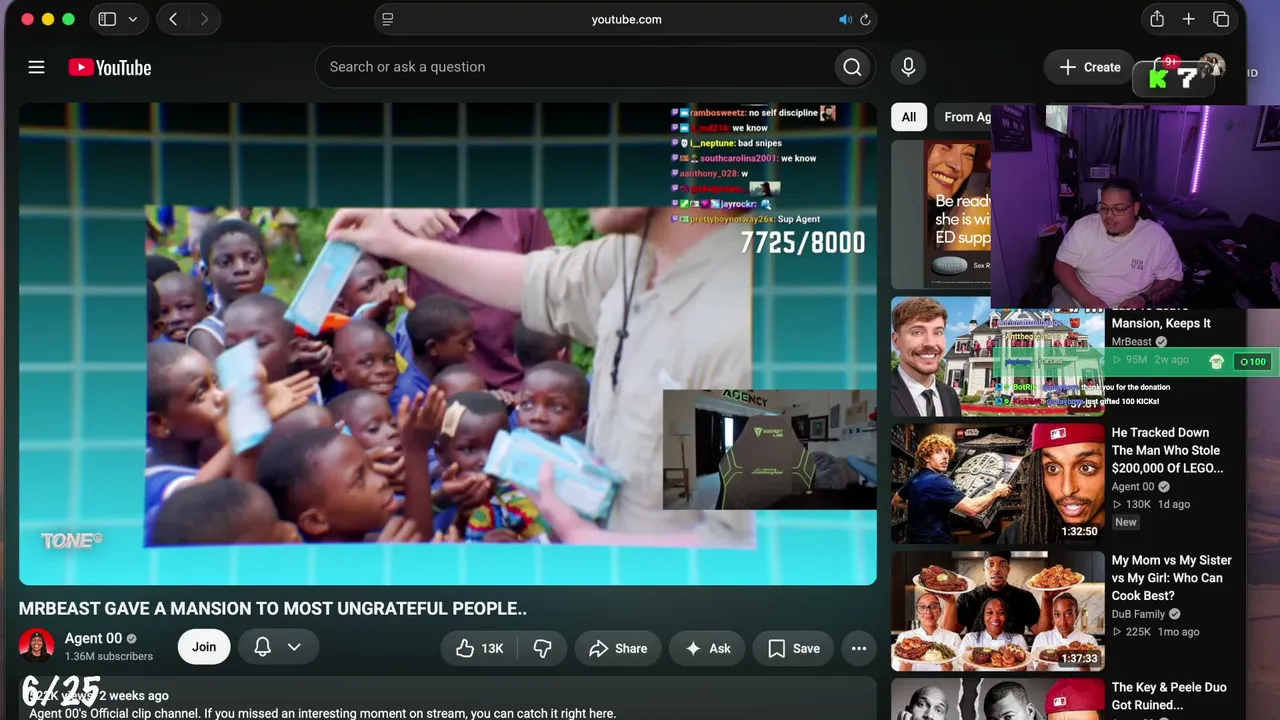
Task: Ask about this video
Action: pyautogui.click(x=707, y=648)
